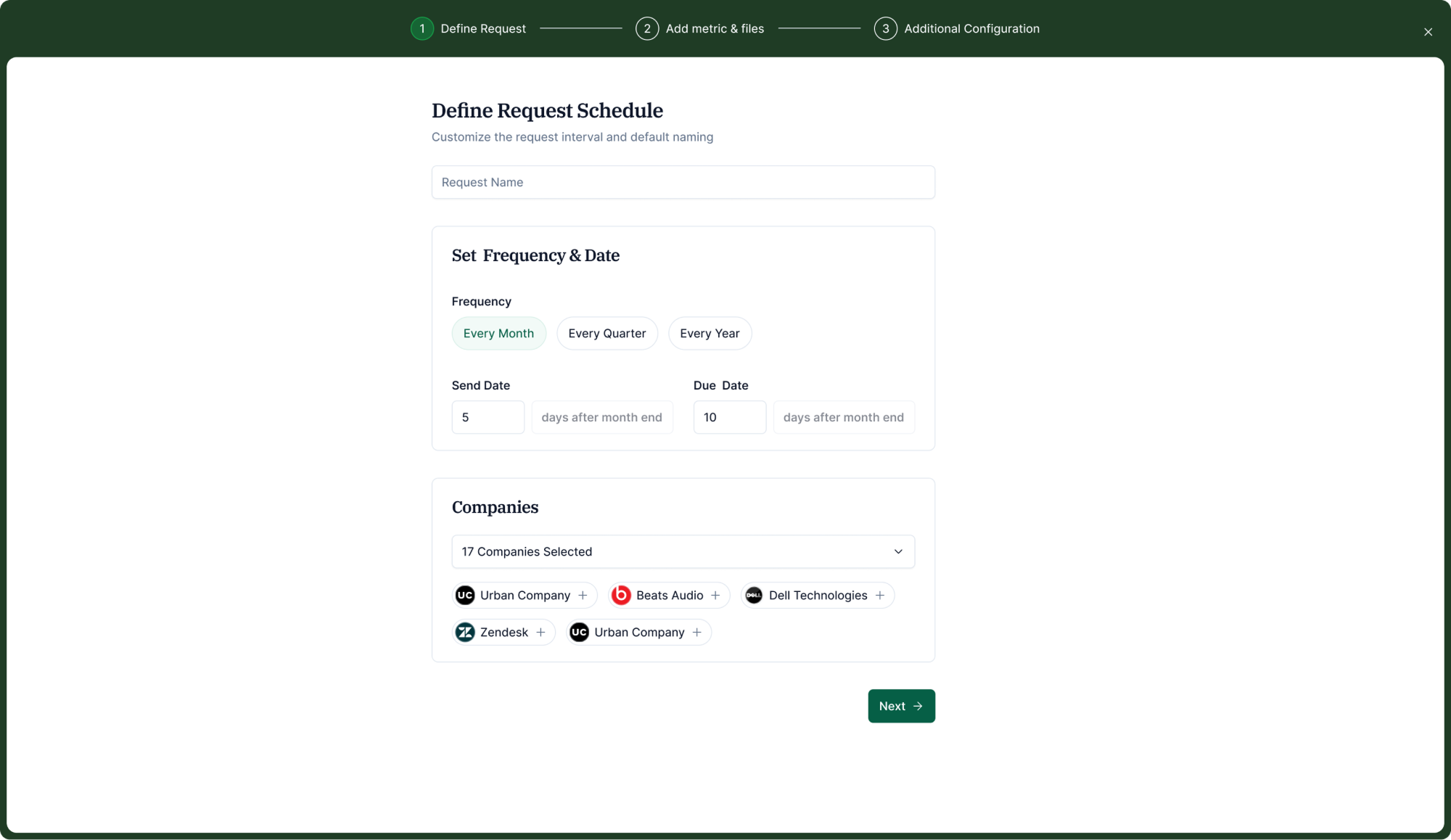
Task: Click the 'Frequency' label
Action: [x=481, y=301]
